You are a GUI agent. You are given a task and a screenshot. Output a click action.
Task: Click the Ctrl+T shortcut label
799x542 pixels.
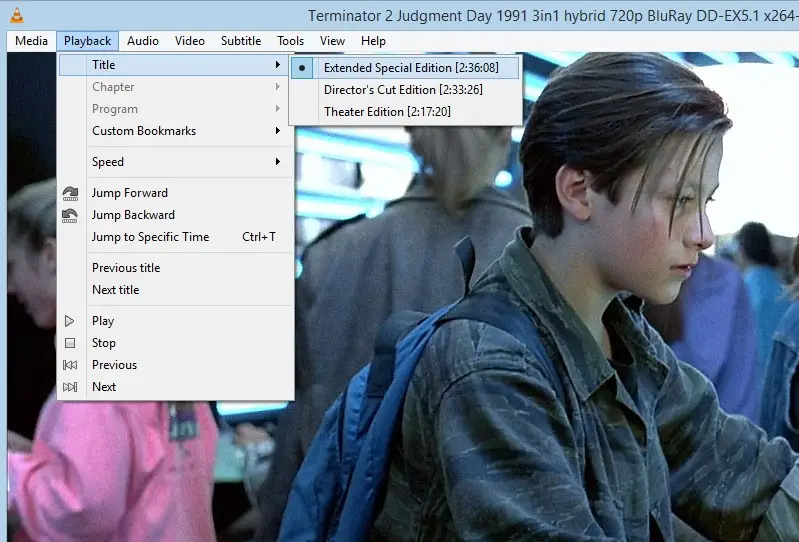tap(259, 236)
